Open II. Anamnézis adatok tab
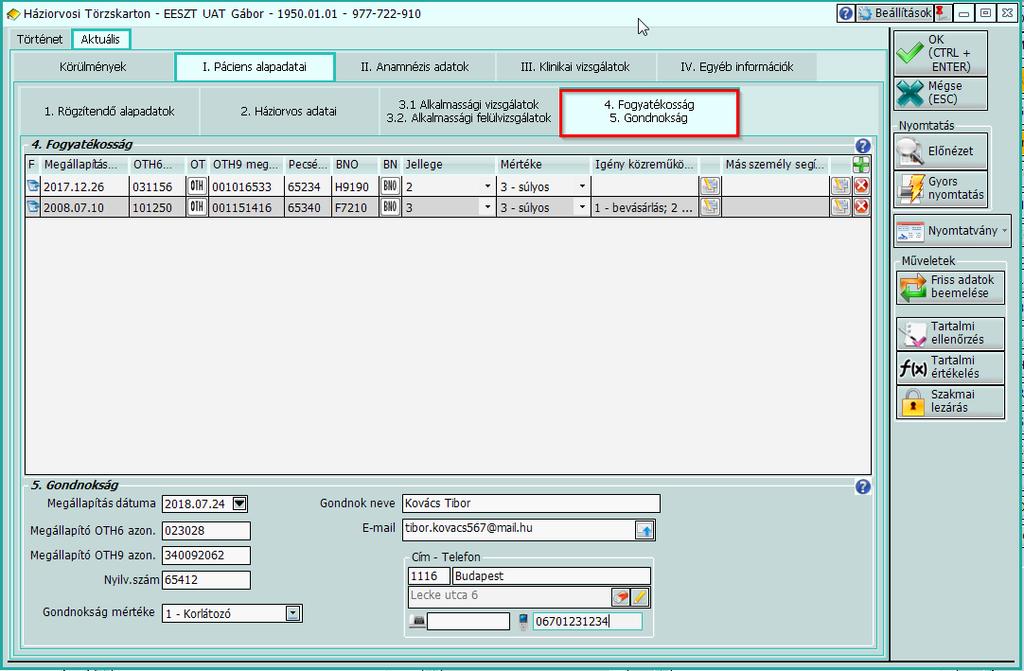The height and width of the screenshot is (671, 1024). click(x=415, y=67)
